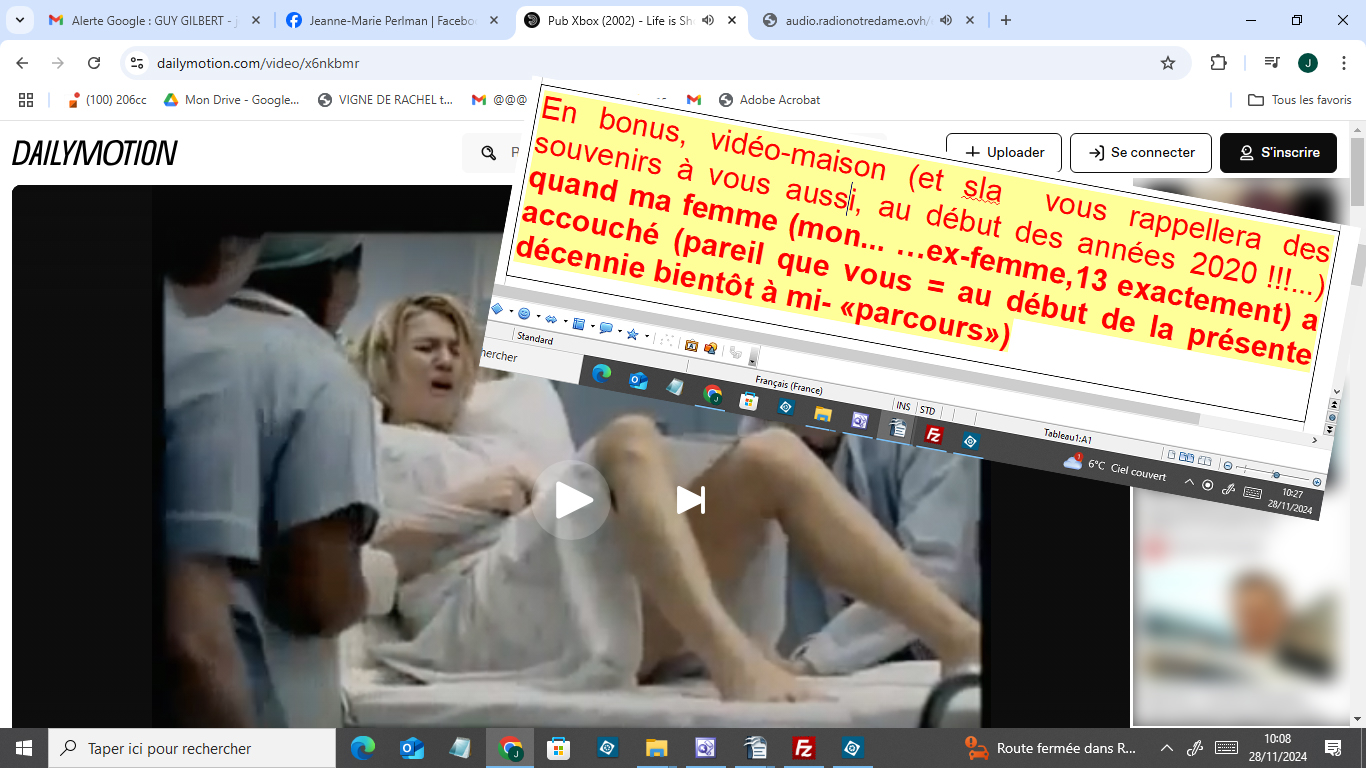Skip to the next video
The width and height of the screenshot is (1366, 768).
[691, 500]
